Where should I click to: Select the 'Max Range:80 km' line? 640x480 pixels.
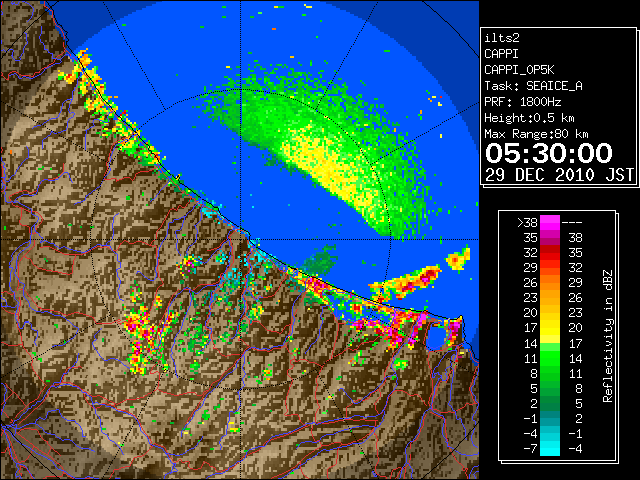click(536, 134)
